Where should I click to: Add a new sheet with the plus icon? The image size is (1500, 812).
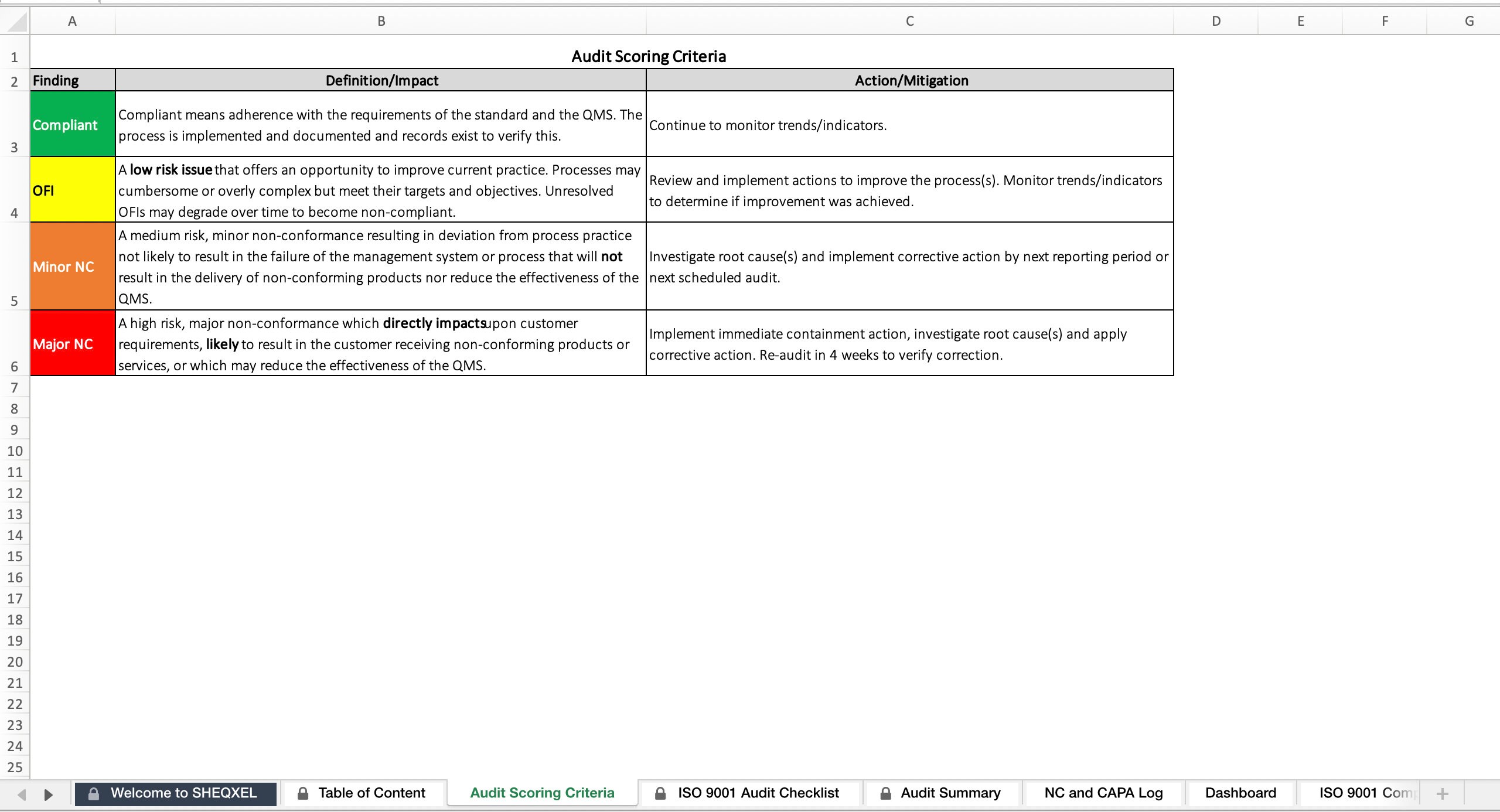[1442, 794]
